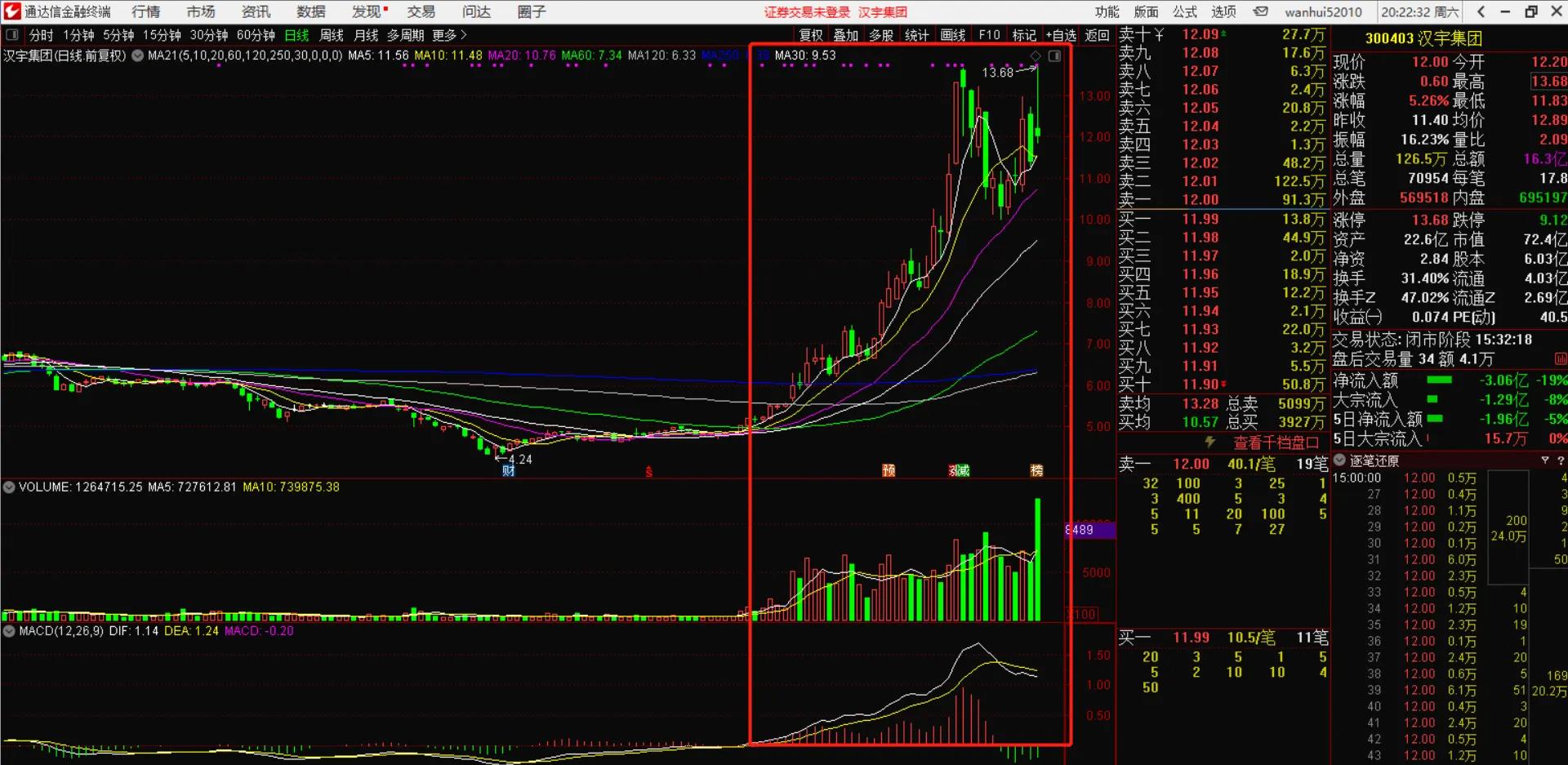
Task: Click the ¥ icon next to 卖十
Action: (x=1159, y=34)
